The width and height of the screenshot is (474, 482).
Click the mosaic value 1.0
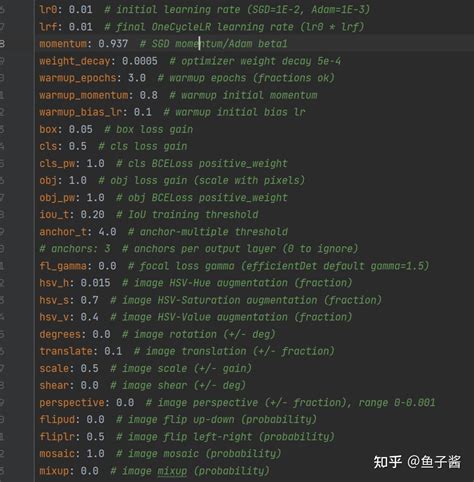[95, 454]
